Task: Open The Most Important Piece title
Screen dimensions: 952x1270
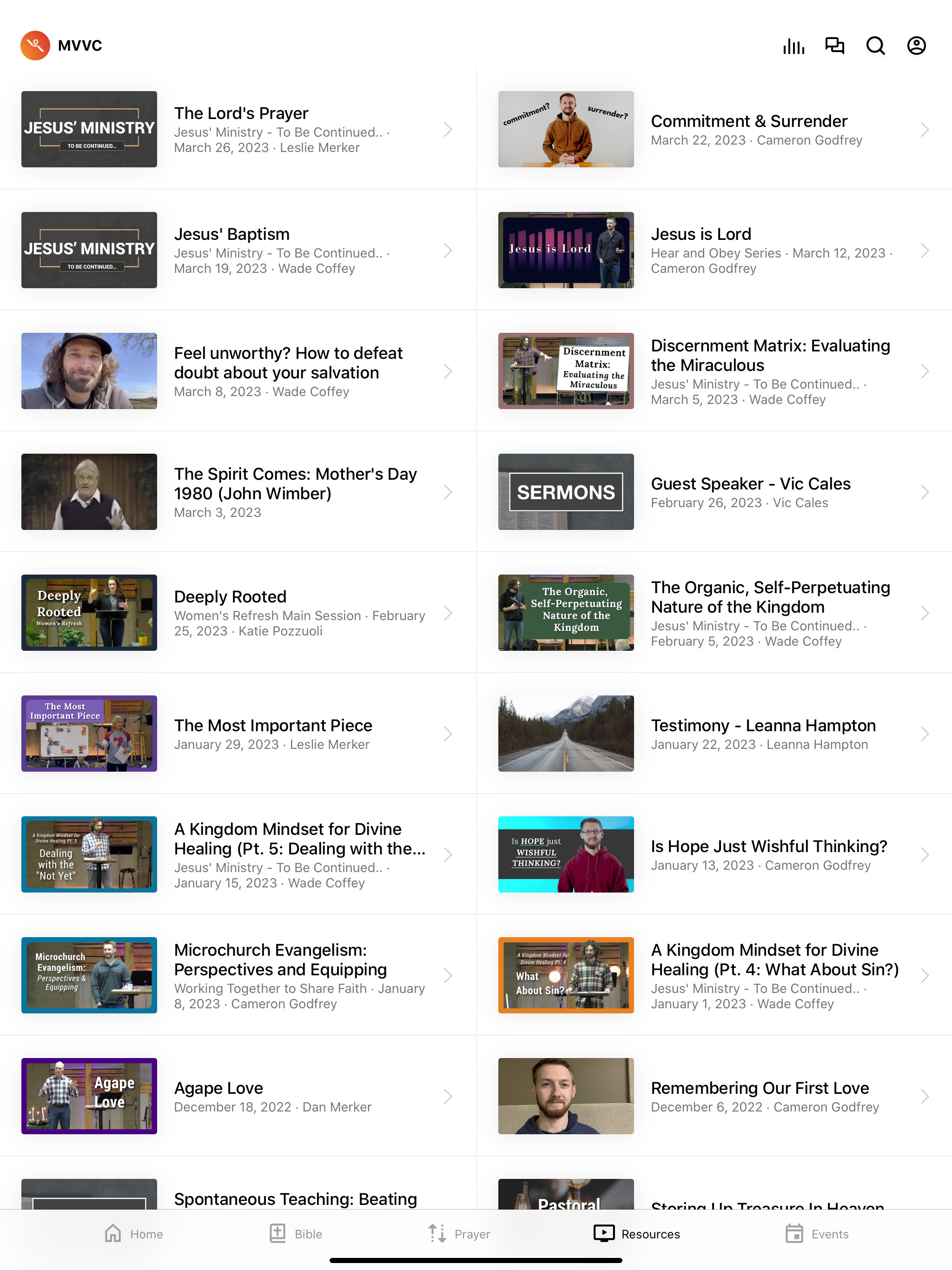Action: click(x=273, y=726)
